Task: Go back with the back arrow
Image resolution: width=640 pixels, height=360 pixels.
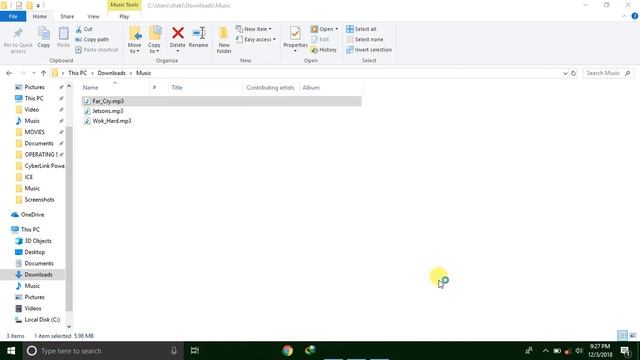Action: [x=9, y=73]
